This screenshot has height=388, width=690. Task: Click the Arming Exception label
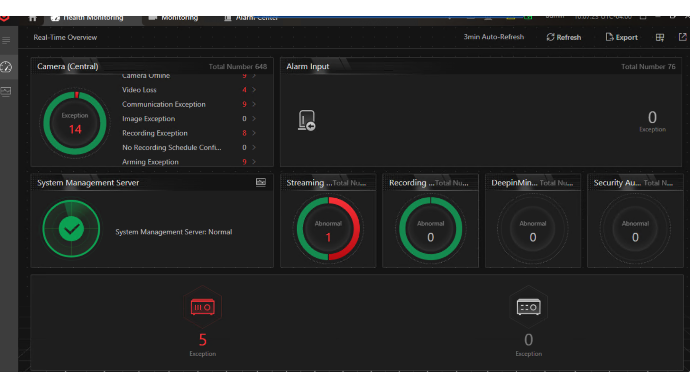coord(150,162)
